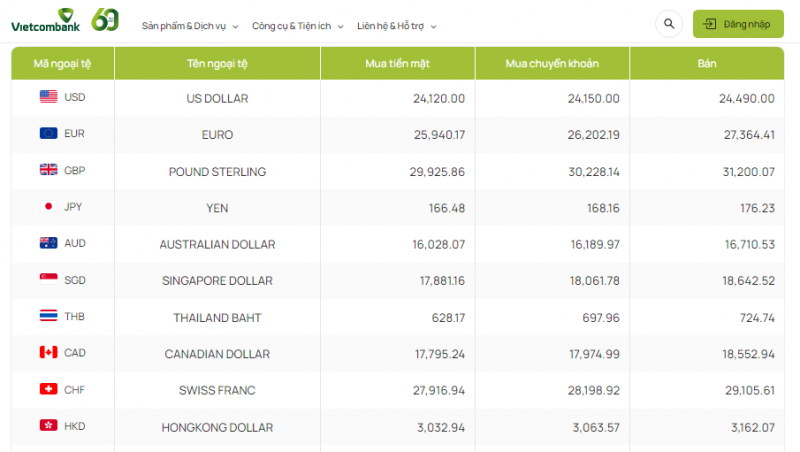This screenshot has height=452, width=800.
Task: Click the SGD Singapore flag icon
Action: tap(48, 280)
